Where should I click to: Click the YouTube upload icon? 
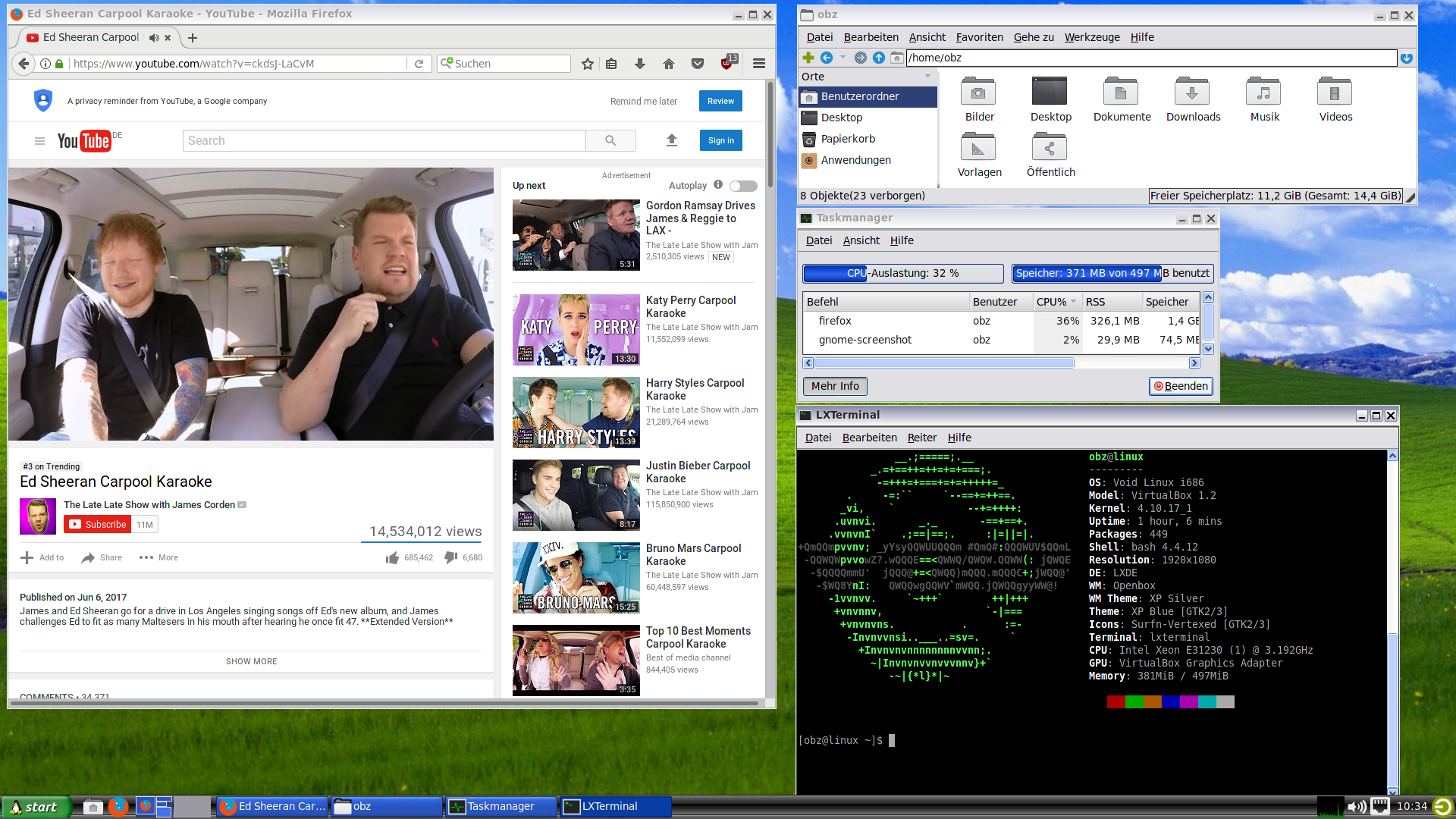click(671, 140)
